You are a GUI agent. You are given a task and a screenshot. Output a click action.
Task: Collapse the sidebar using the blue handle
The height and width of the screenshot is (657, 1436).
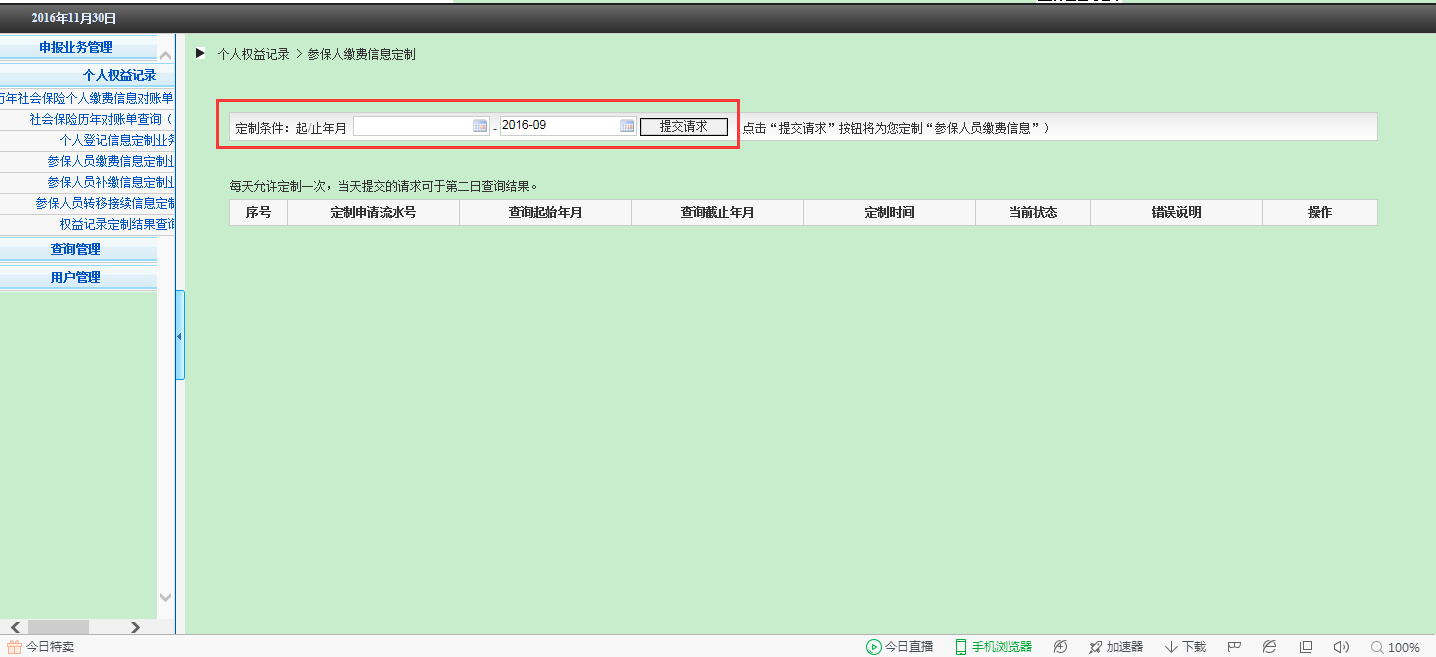coord(180,335)
